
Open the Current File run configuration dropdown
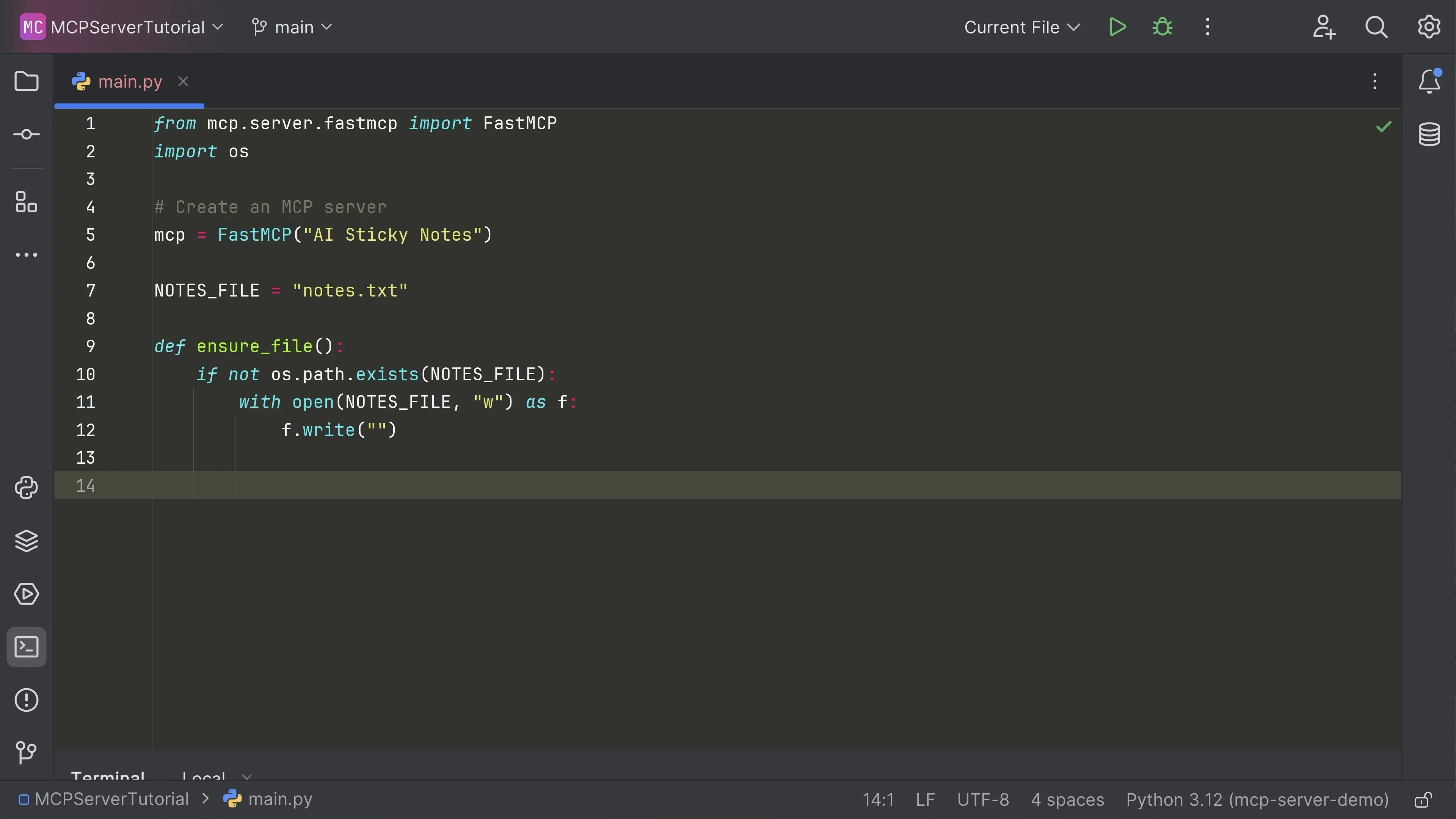1022,27
